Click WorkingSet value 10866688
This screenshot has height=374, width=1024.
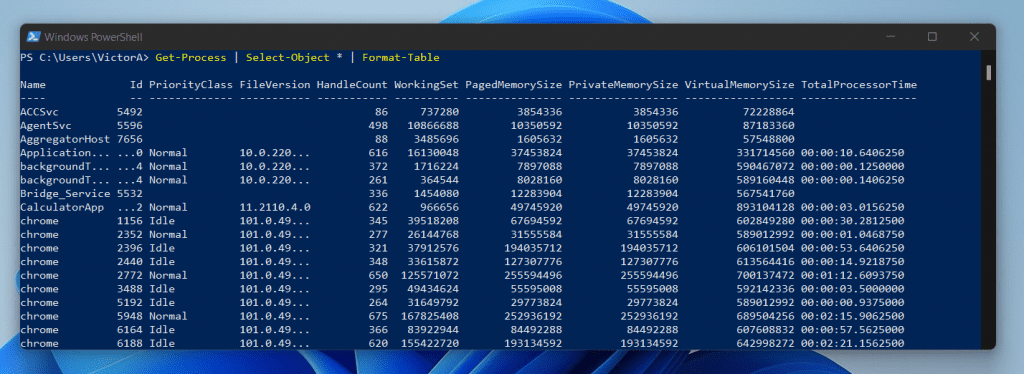[x=433, y=125]
